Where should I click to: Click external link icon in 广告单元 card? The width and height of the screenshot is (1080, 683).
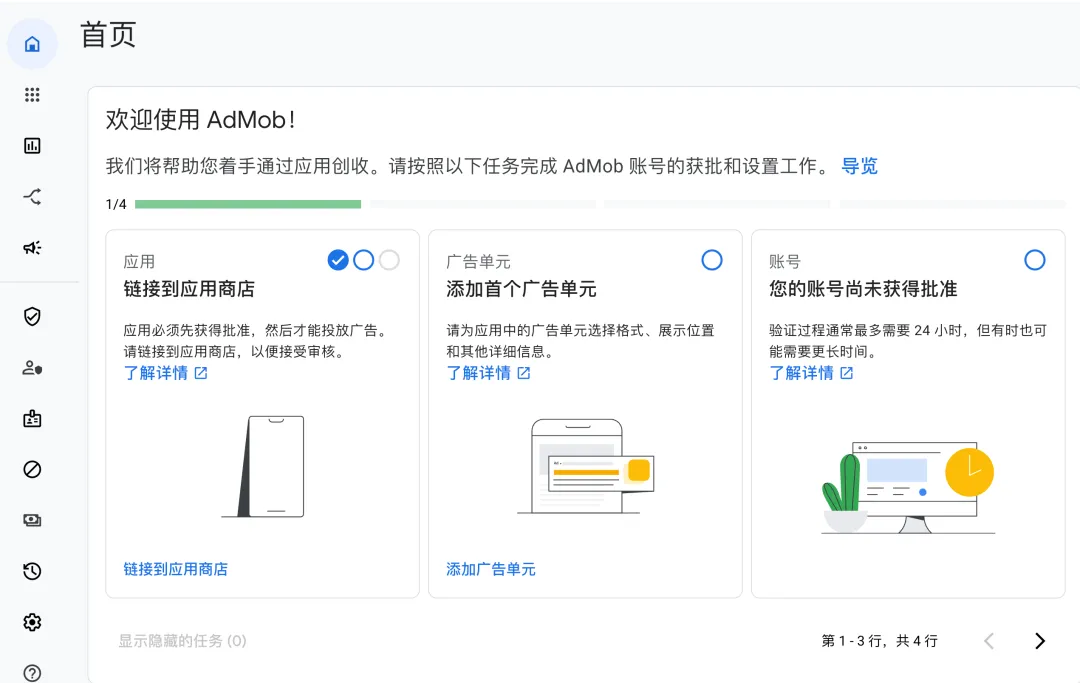523,373
